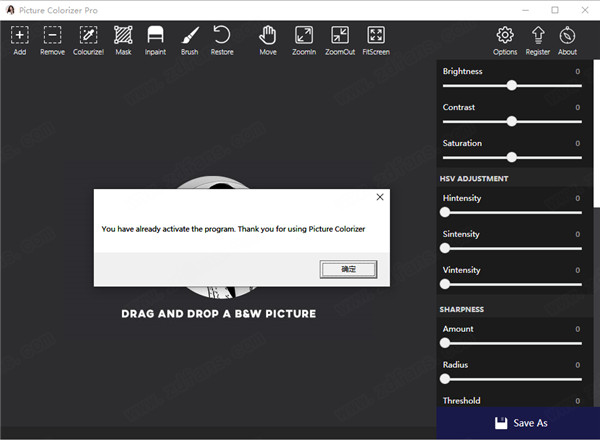Click the DRAG AND DROP A B&W PICTURE text
This screenshot has width=600, height=440.
coord(218,314)
